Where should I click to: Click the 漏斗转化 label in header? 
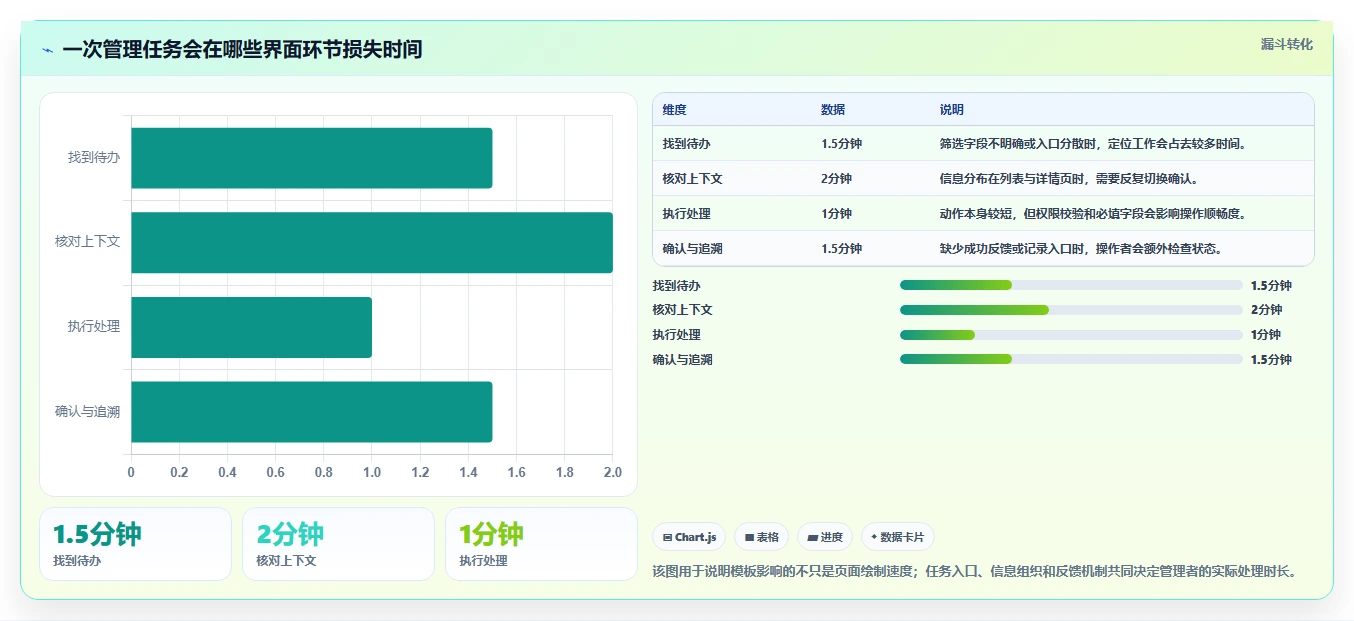[x=1286, y=45]
